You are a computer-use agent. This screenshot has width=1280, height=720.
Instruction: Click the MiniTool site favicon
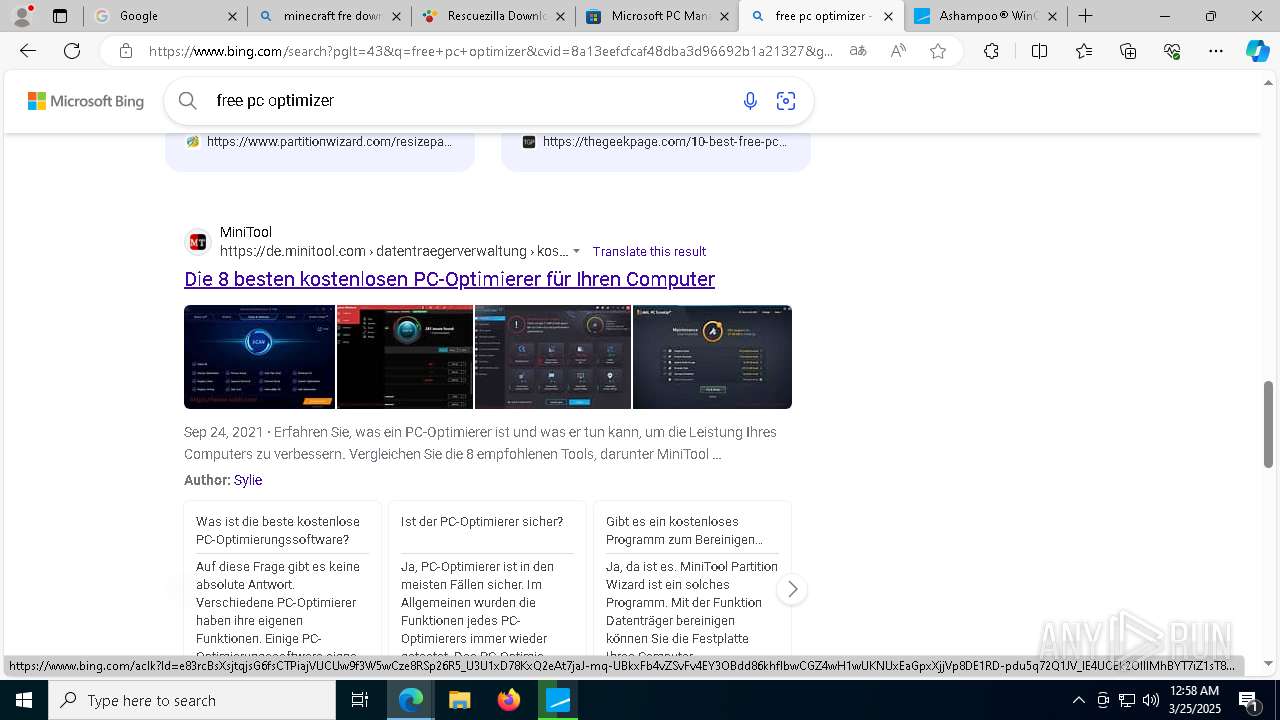tap(198, 242)
